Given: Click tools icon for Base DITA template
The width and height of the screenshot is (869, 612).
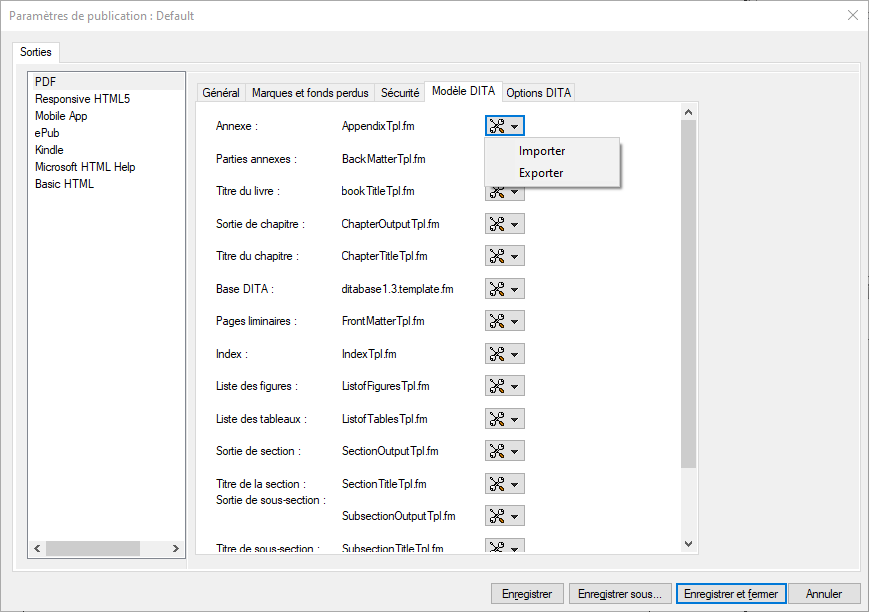Looking at the screenshot, I should tap(497, 289).
